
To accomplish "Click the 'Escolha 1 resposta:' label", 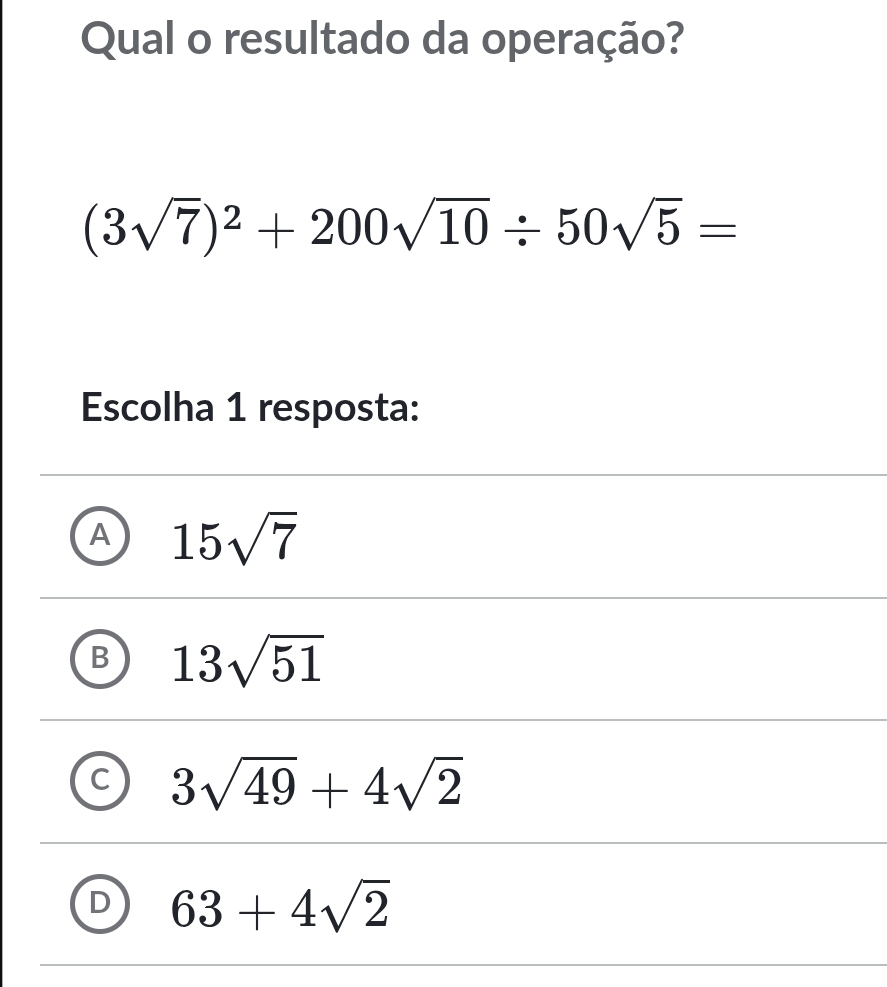I will coord(250,408).
